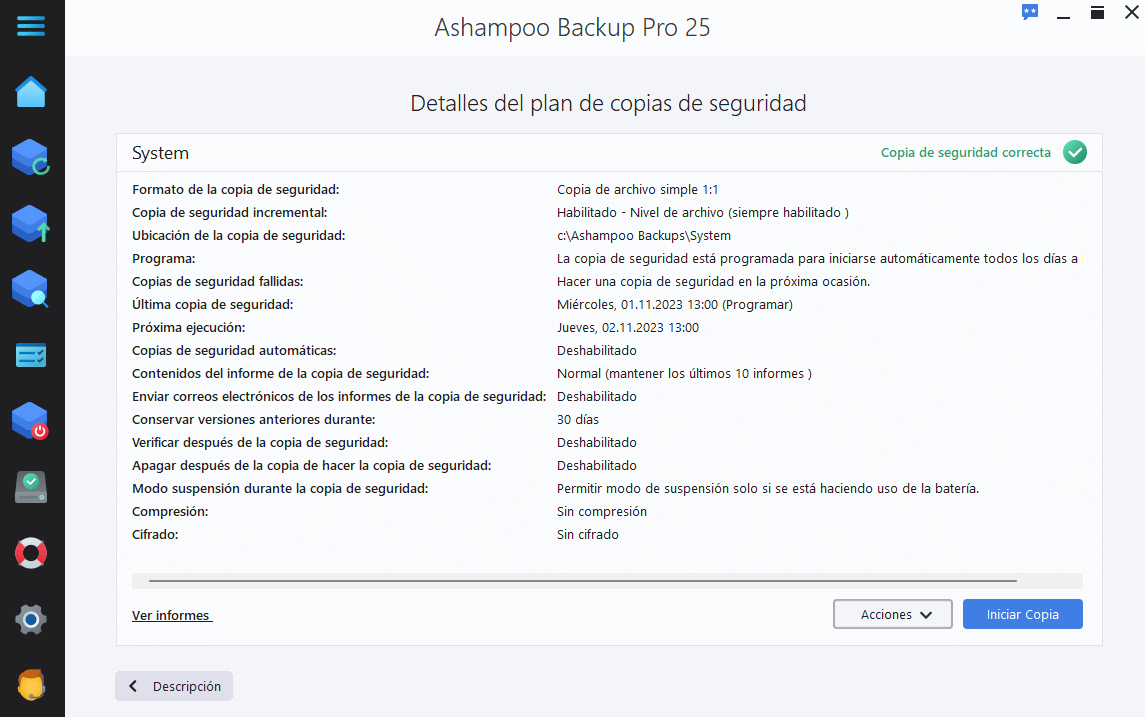
Task: Open the browse backup cube icon with magnifier
Action: coord(31,289)
